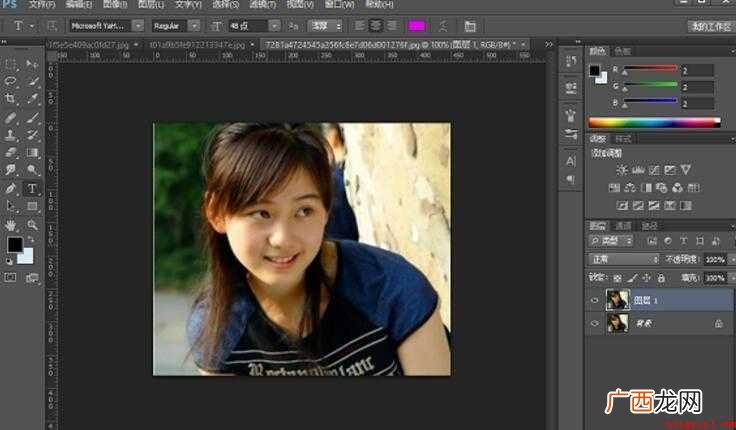Open the 编辑(E) menu
Viewport: 736px width, 430px height.
coord(78,5)
